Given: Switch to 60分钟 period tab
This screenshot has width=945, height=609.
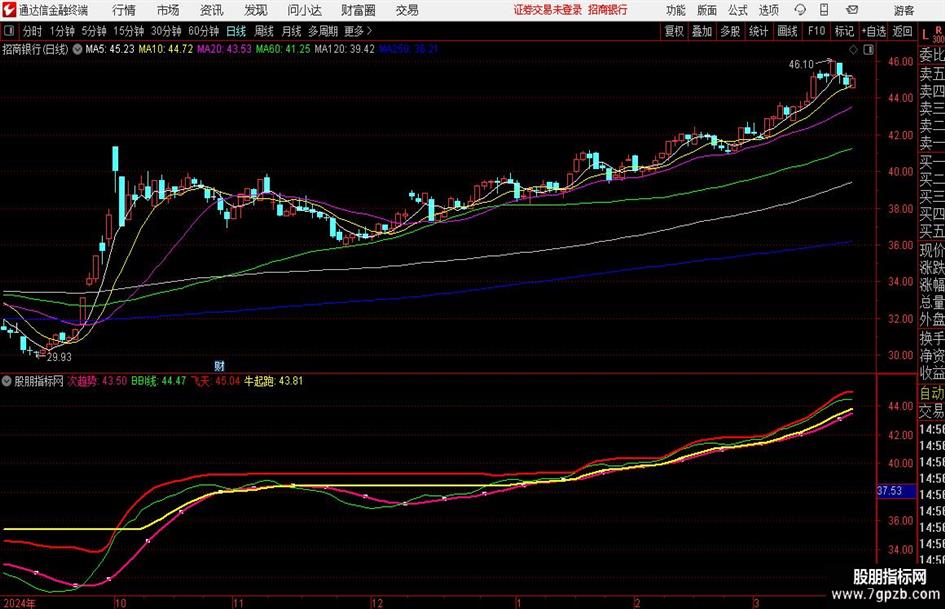Looking at the screenshot, I should coord(203,31).
